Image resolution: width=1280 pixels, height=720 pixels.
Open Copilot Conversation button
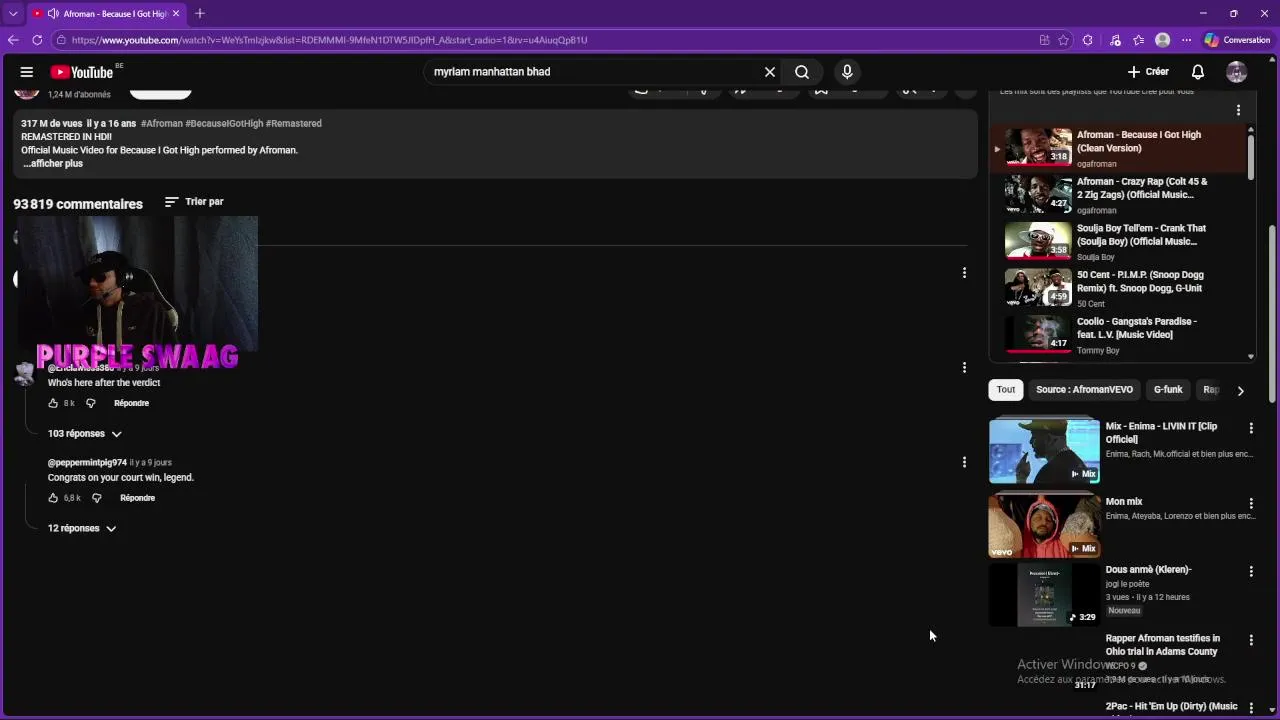pos(1238,40)
